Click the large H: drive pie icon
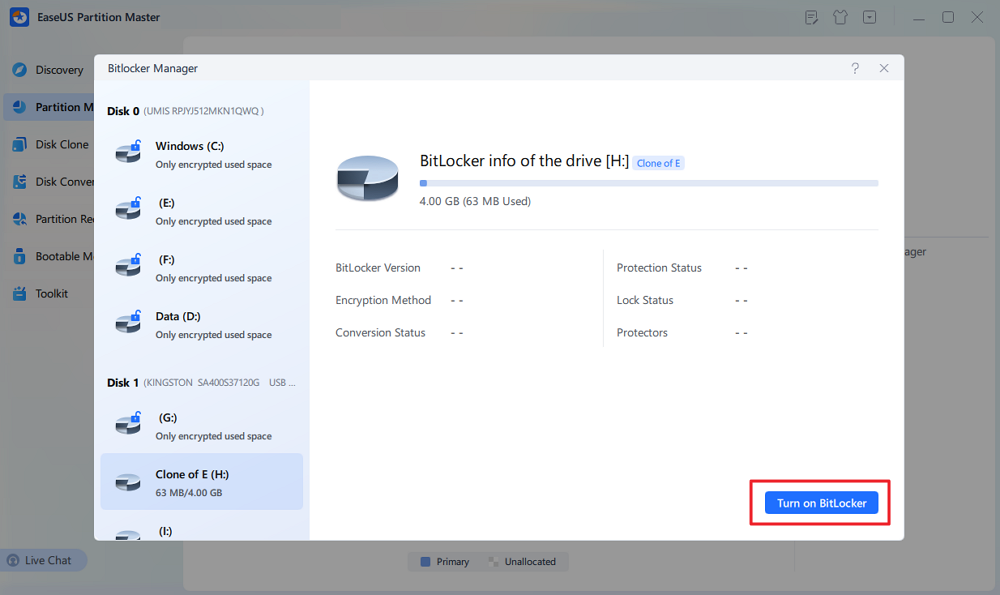Viewport: 1000px width, 595px height. (x=367, y=178)
